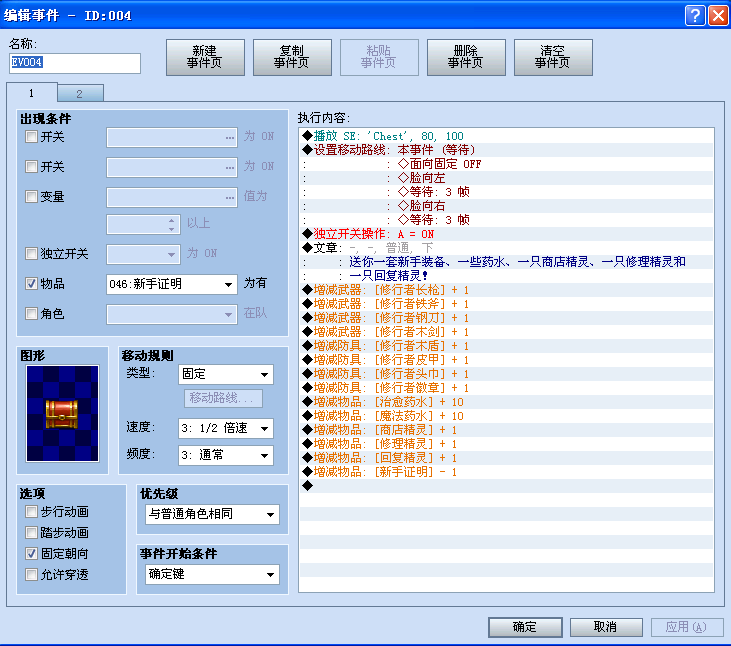This screenshot has width=731, height=646.
Task: Toggle 步行动画 option
Action: coord(31,512)
